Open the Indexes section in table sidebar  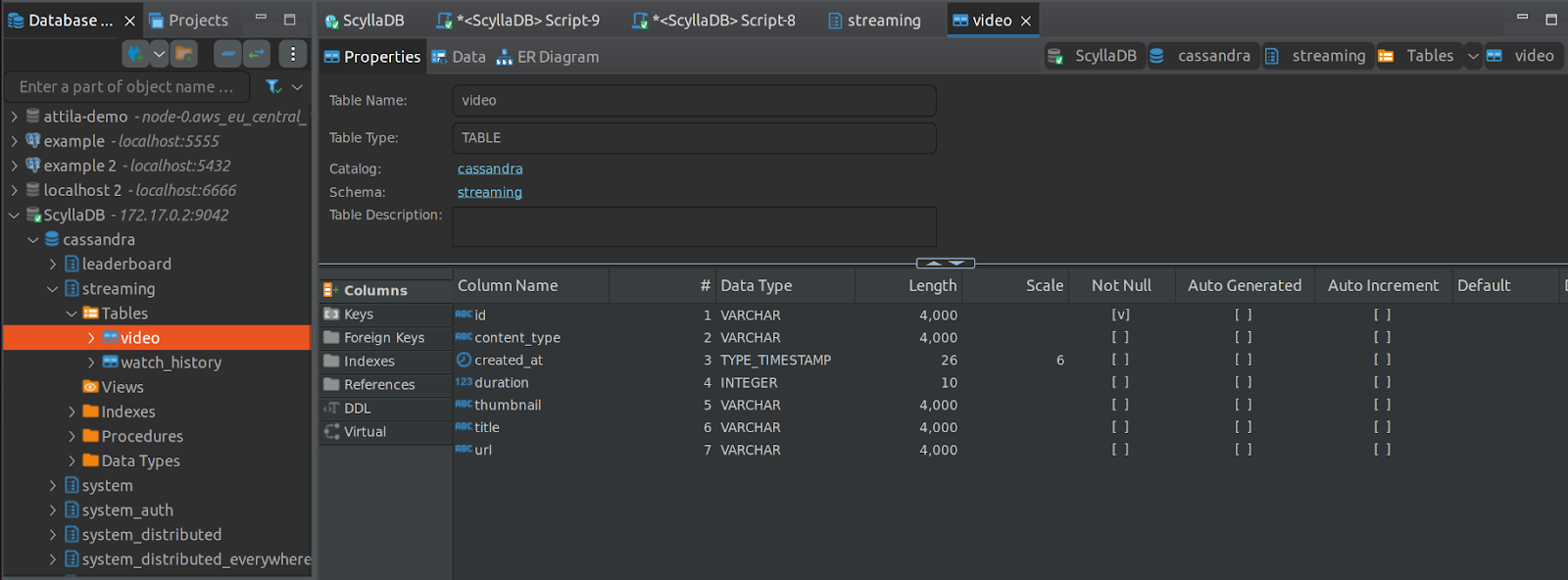tap(386, 362)
